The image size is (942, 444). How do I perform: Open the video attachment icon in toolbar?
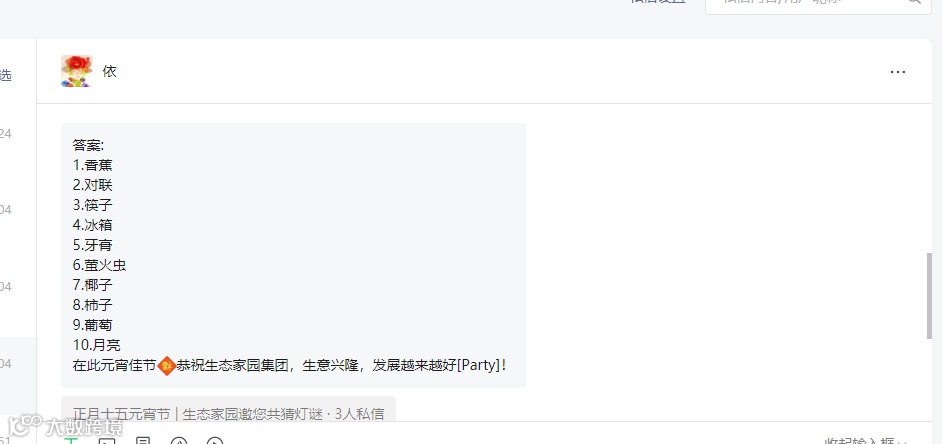[214, 441]
